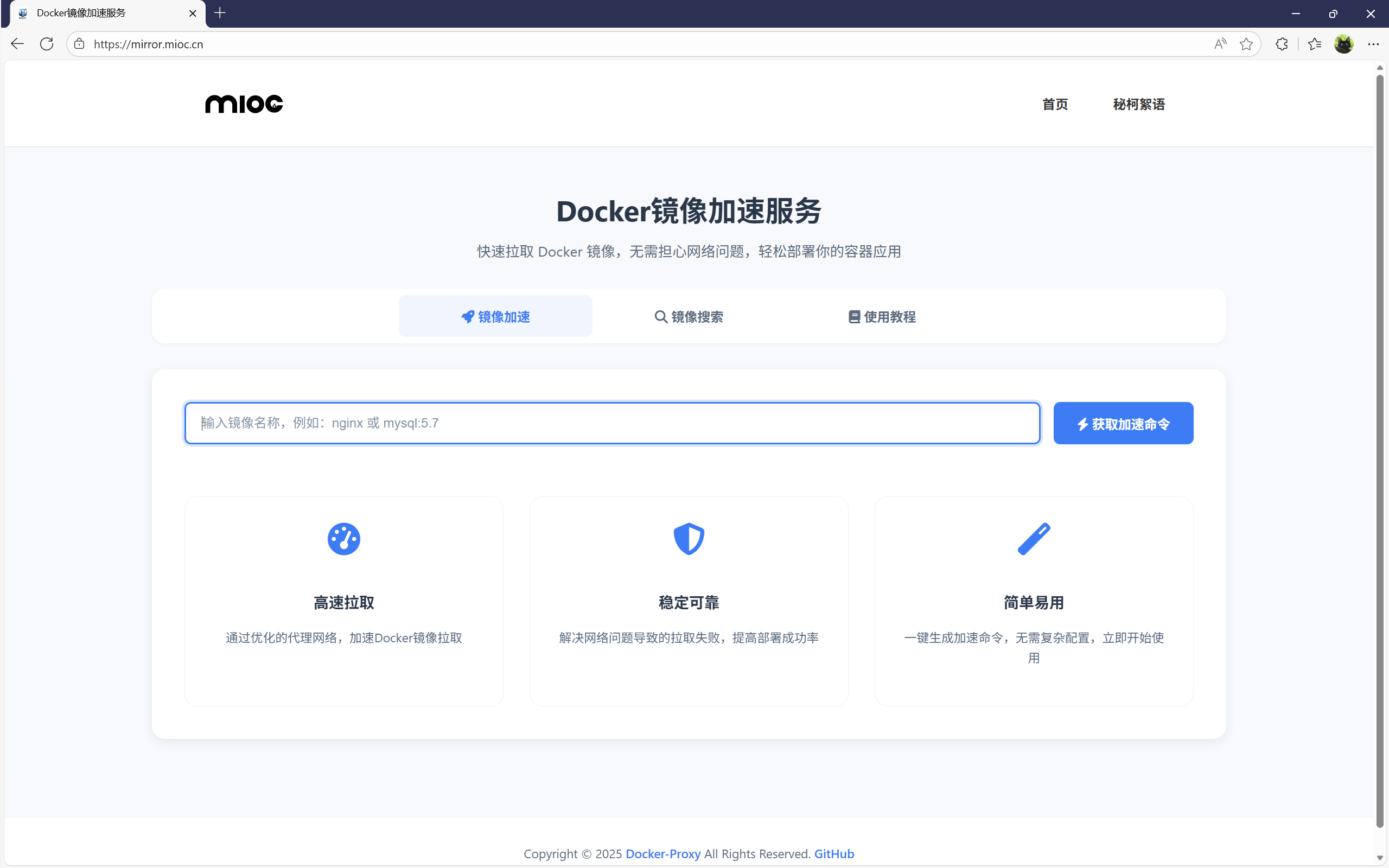The width and height of the screenshot is (1389, 868).
Task: Open the Favorites list icon
Action: [1314, 44]
